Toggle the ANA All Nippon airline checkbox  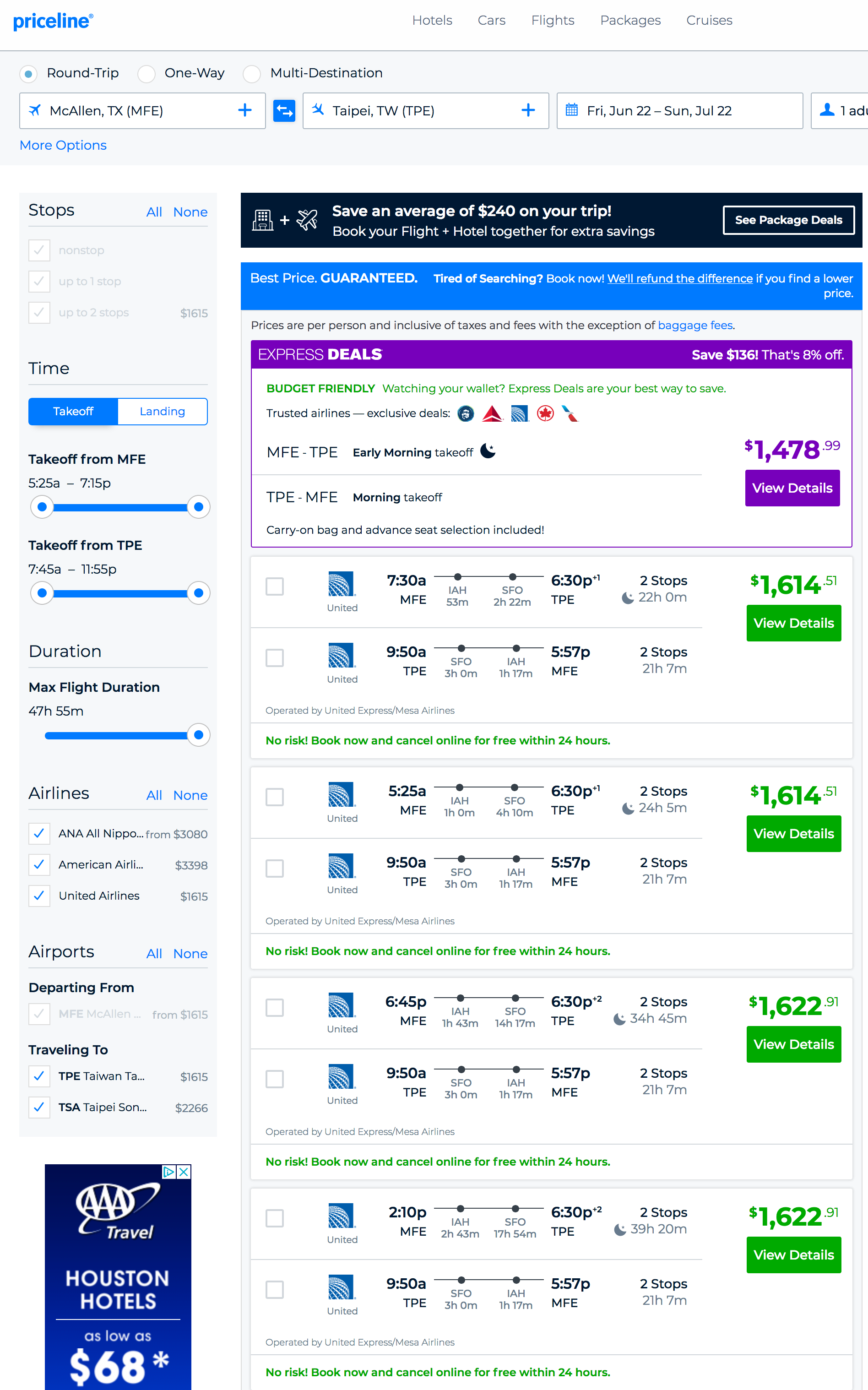pos(39,834)
